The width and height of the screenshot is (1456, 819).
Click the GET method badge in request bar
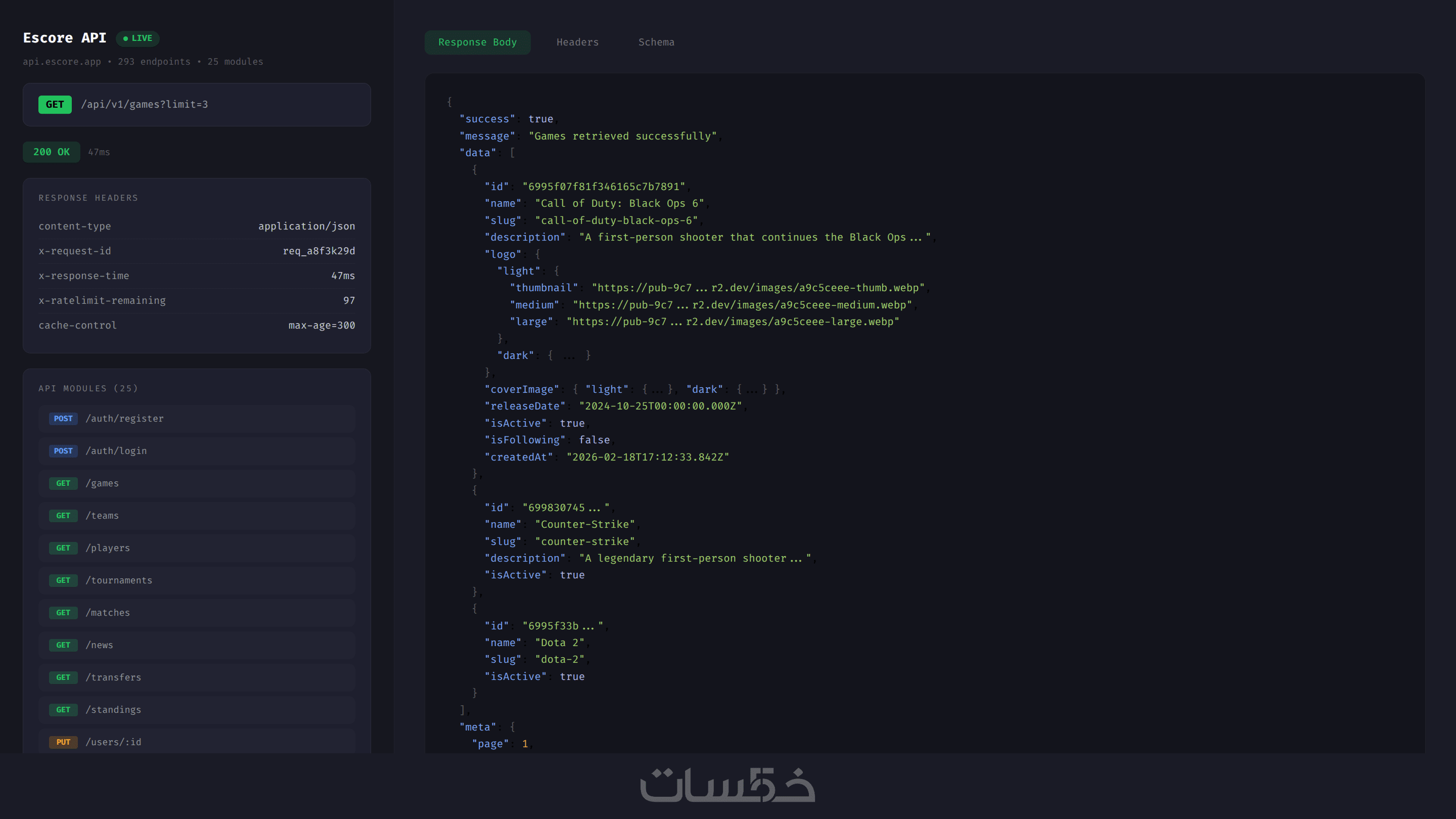[55, 105]
